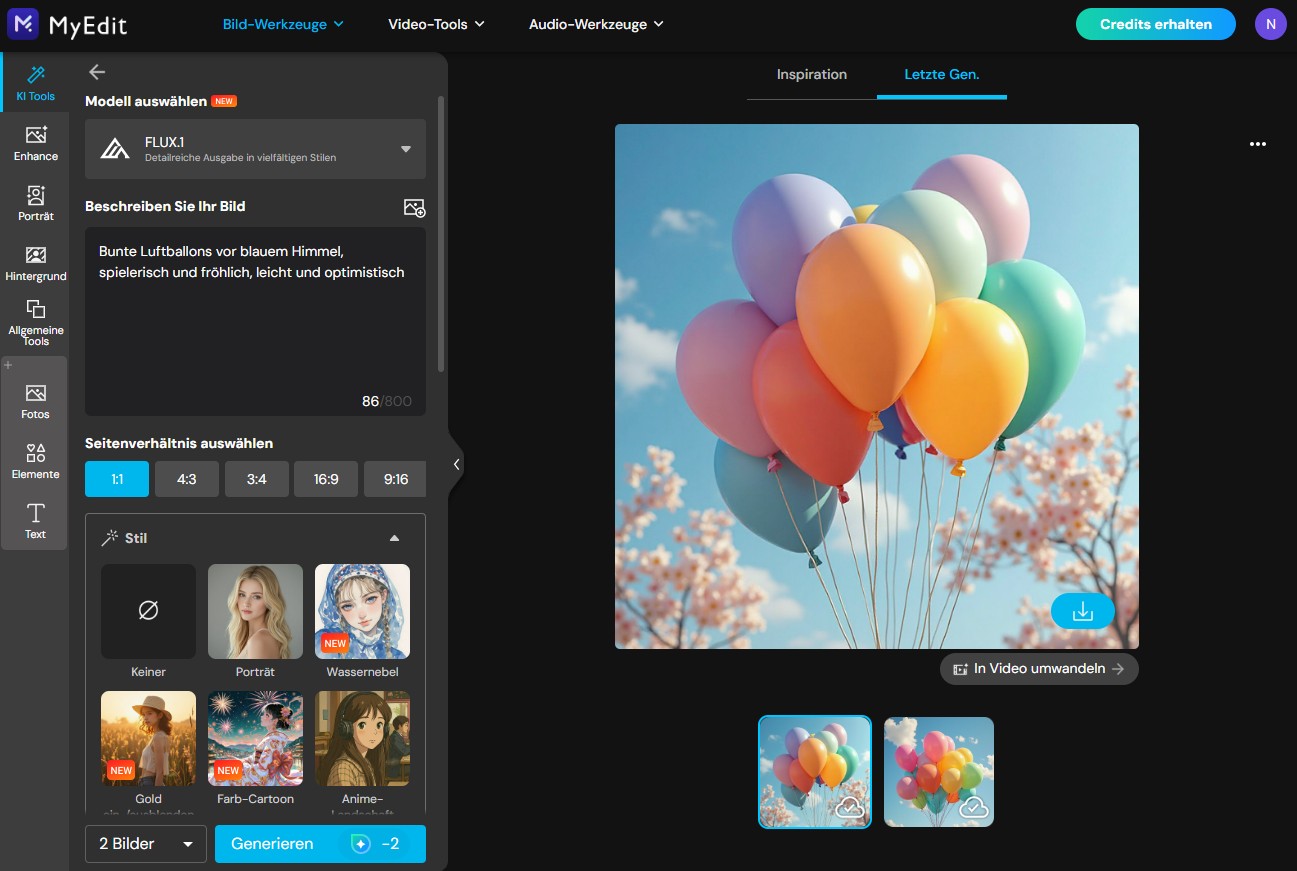This screenshot has height=871, width=1297.
Task: Open Allgemeine Tools in the sidebar
Action: click(x=35, y=322)
